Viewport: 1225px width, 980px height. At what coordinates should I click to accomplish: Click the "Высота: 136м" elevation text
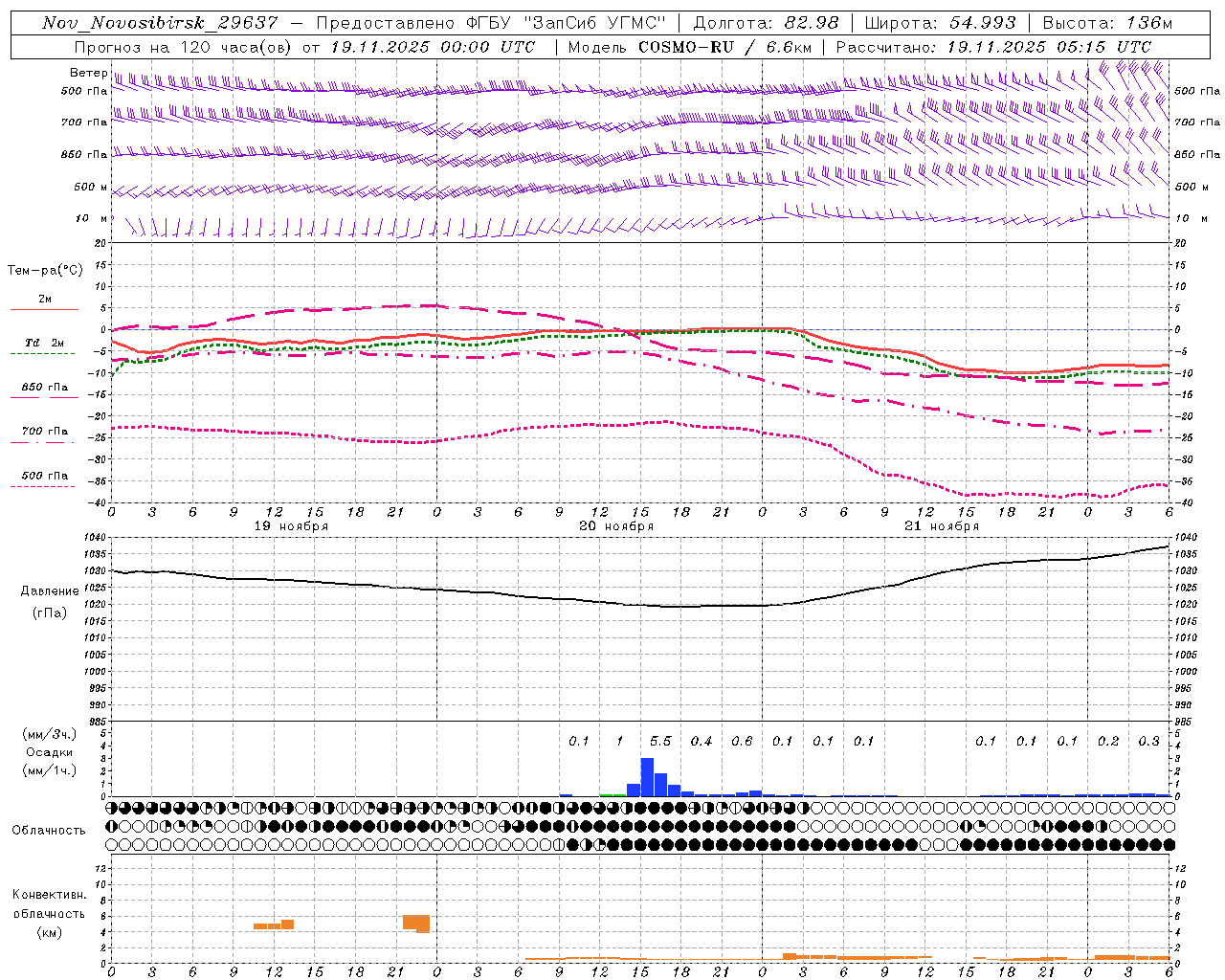[1107, 23]
